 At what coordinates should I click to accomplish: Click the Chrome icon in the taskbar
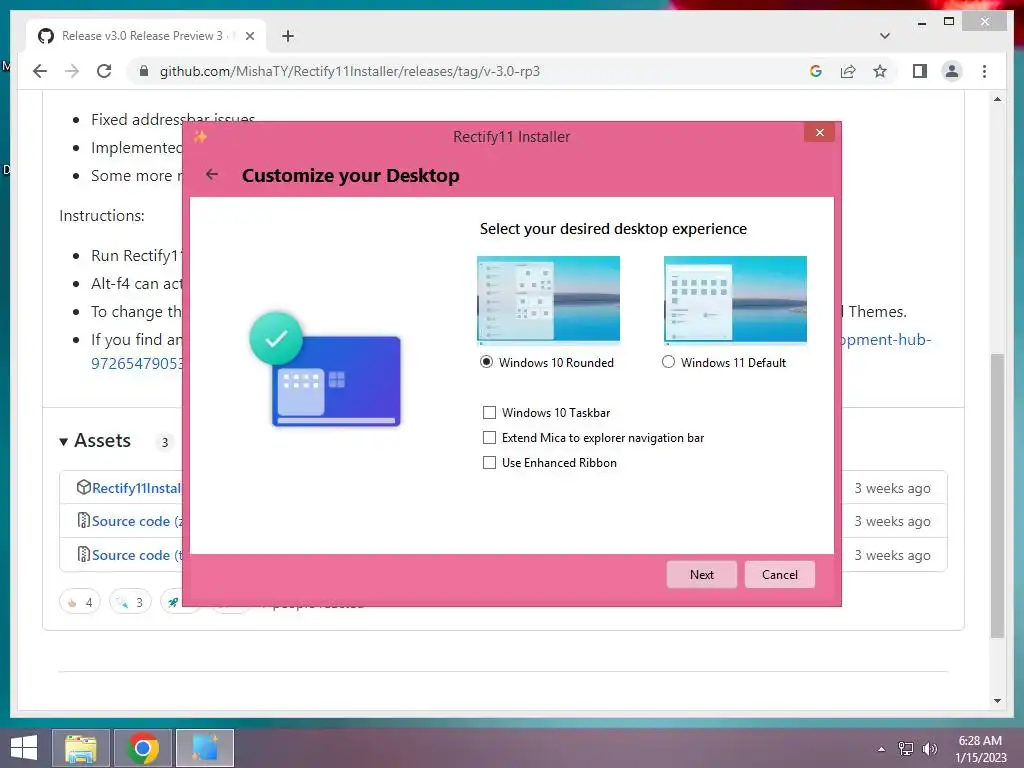click(143, 748)
